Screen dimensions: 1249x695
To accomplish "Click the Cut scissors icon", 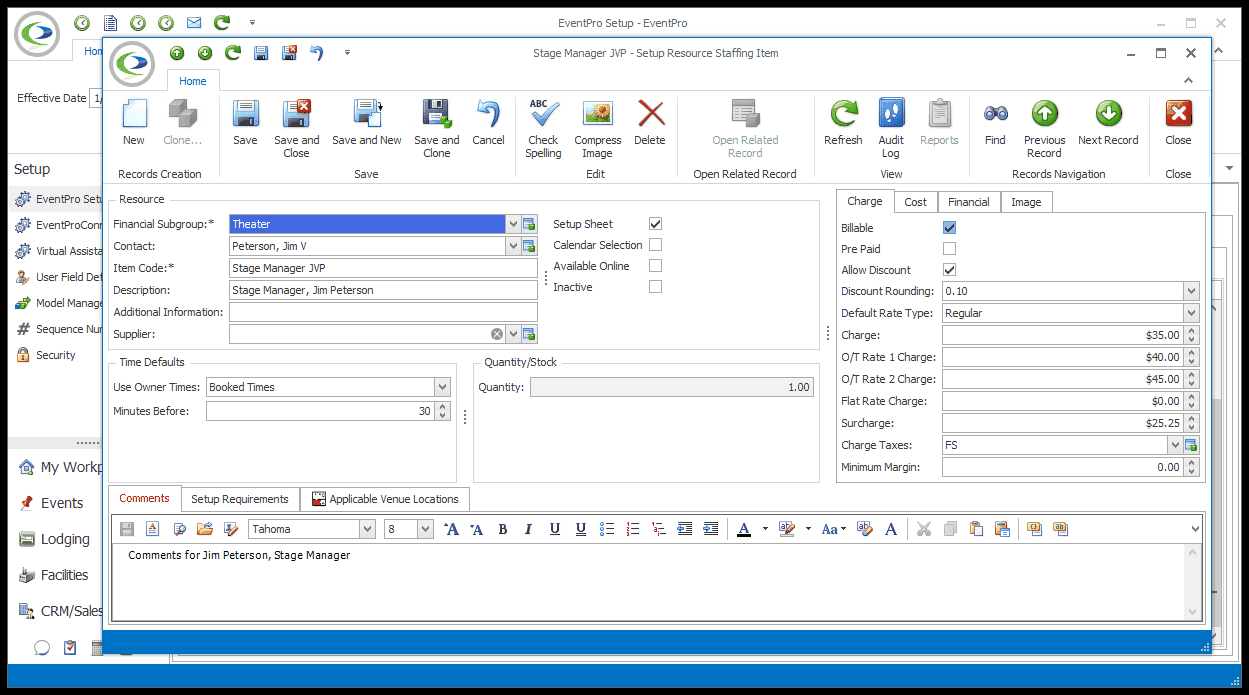I will tap(924, 529).
